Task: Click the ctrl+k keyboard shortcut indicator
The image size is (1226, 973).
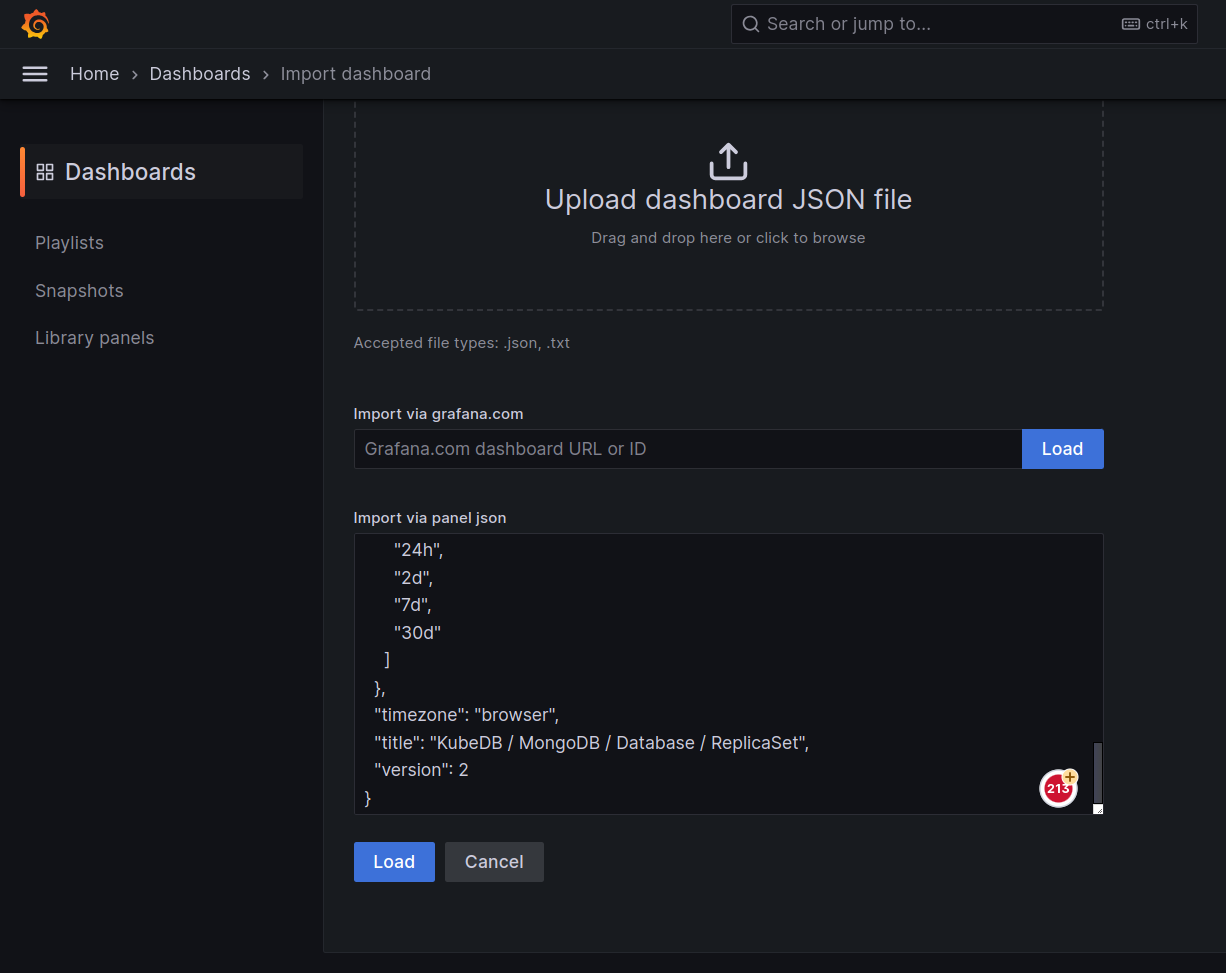Action: point(1155,23)
